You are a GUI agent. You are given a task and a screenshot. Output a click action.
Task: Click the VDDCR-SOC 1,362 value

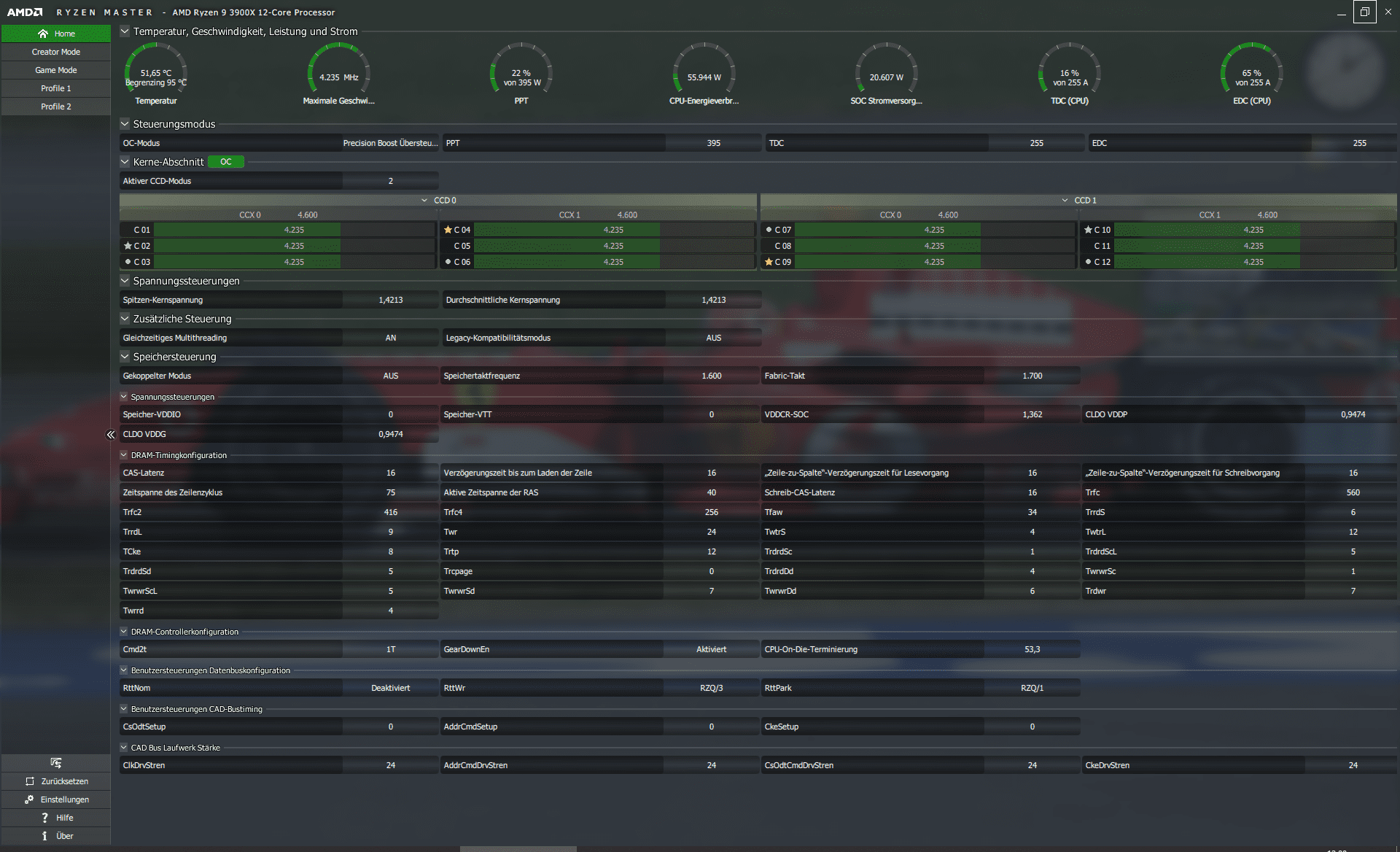pos(1032,414)
